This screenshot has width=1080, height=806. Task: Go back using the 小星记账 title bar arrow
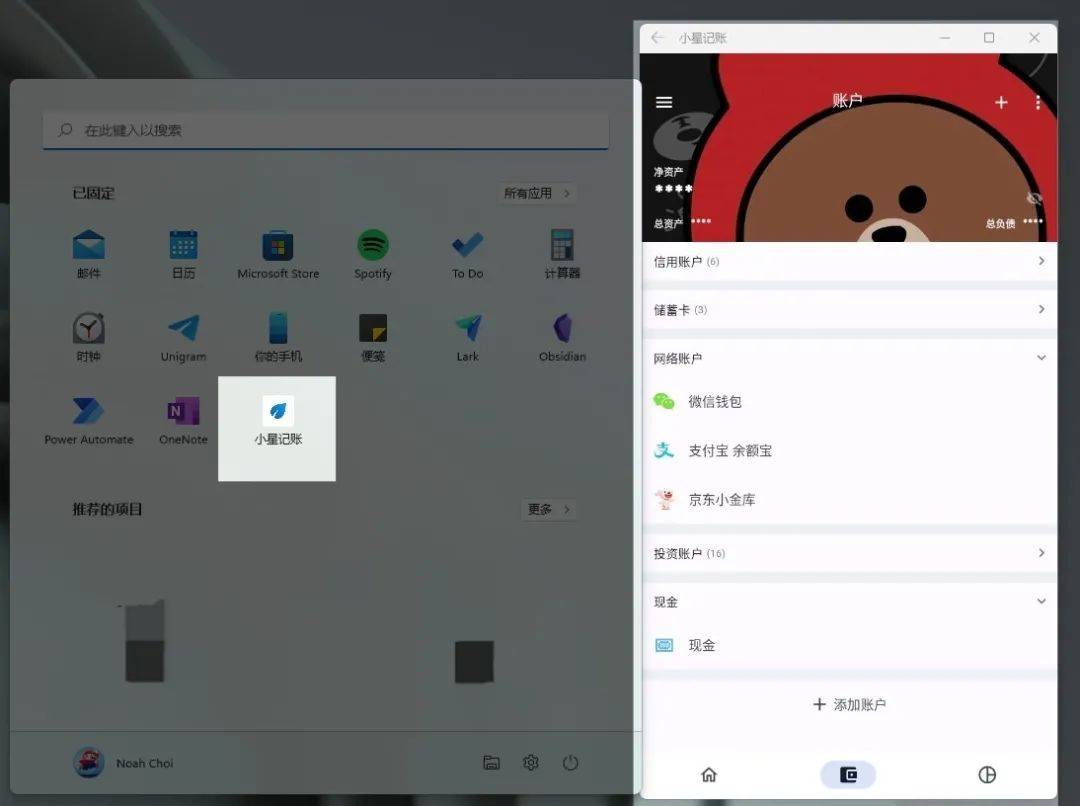click(657, 38)
